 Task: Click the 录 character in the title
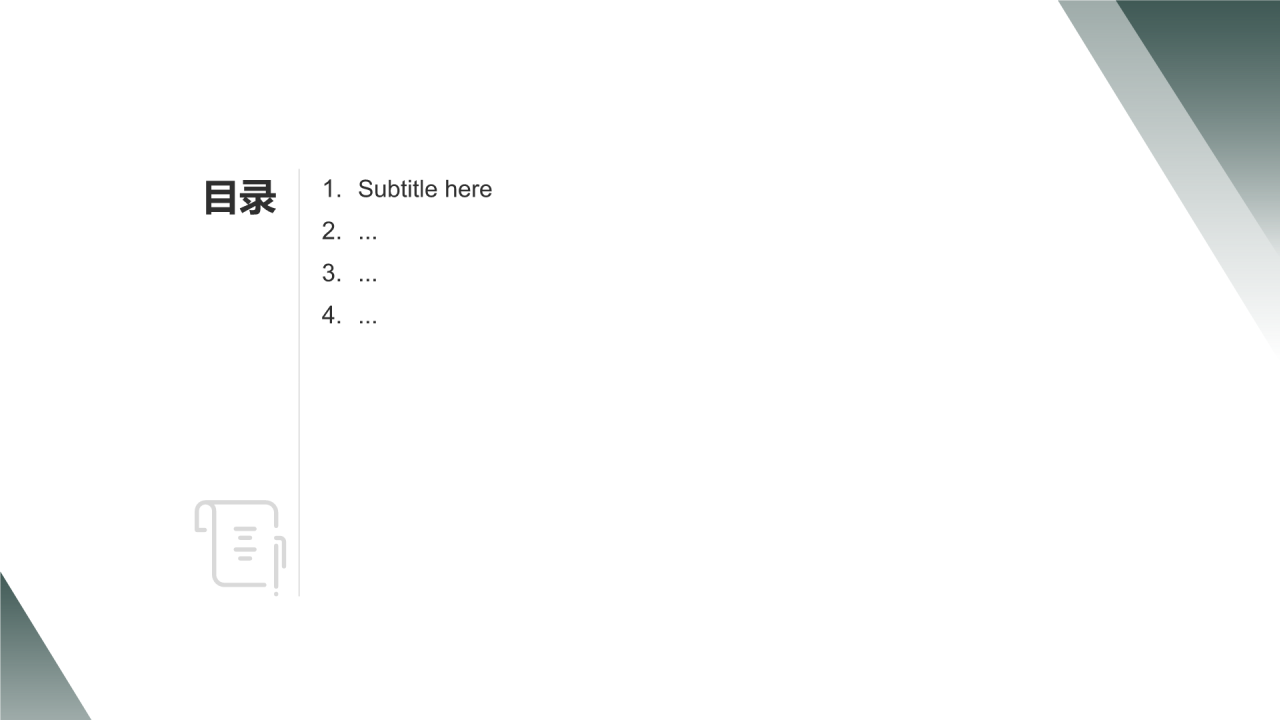click(258, 197)
